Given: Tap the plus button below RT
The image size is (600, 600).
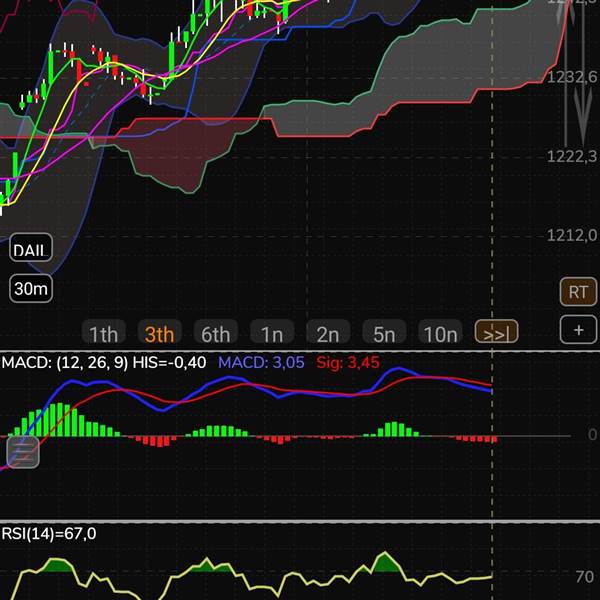Looking at the screenshot, I should point(578,329).
